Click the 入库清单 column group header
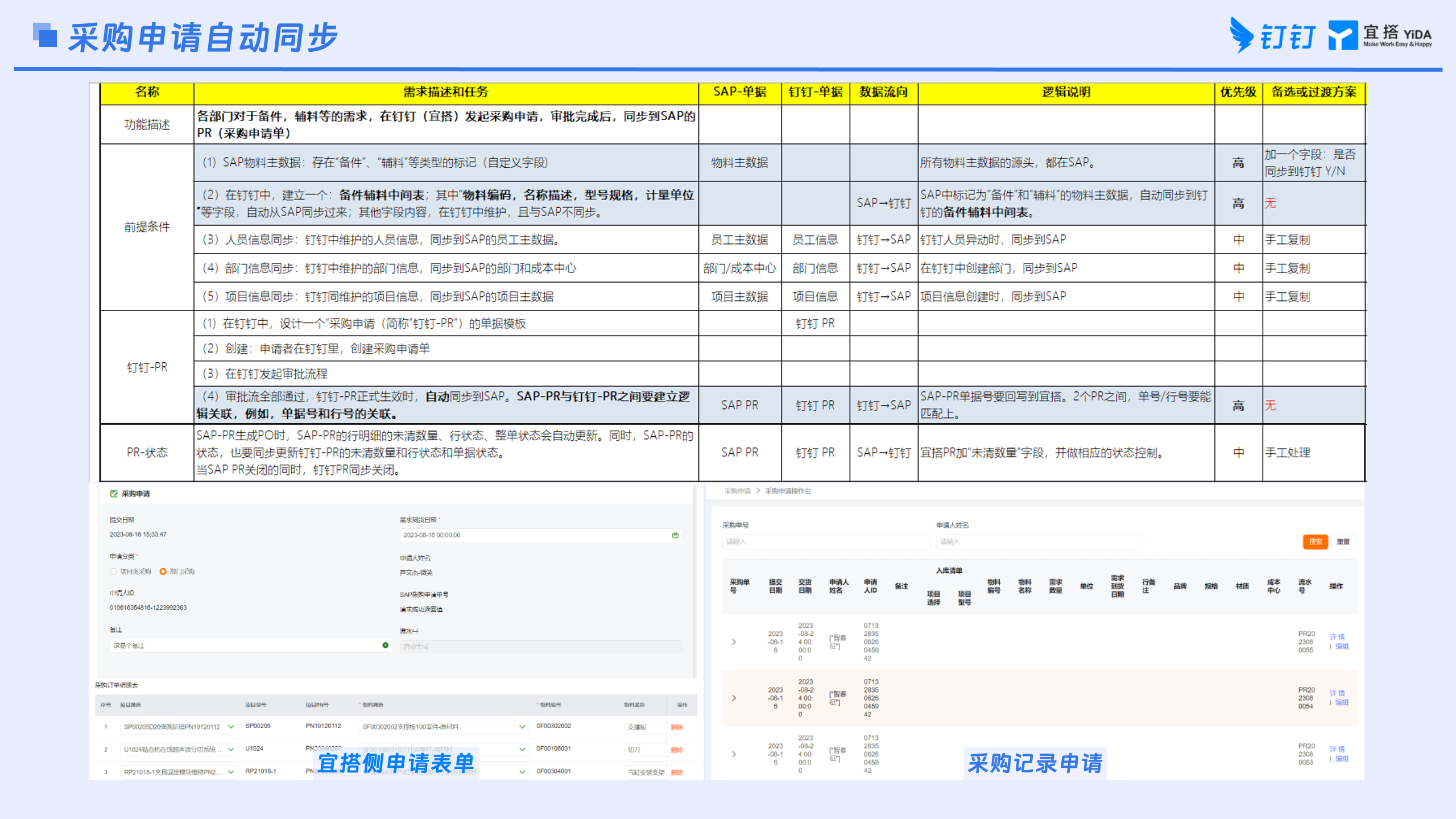Screen dimensions: 1456x819 pos(949,570)
